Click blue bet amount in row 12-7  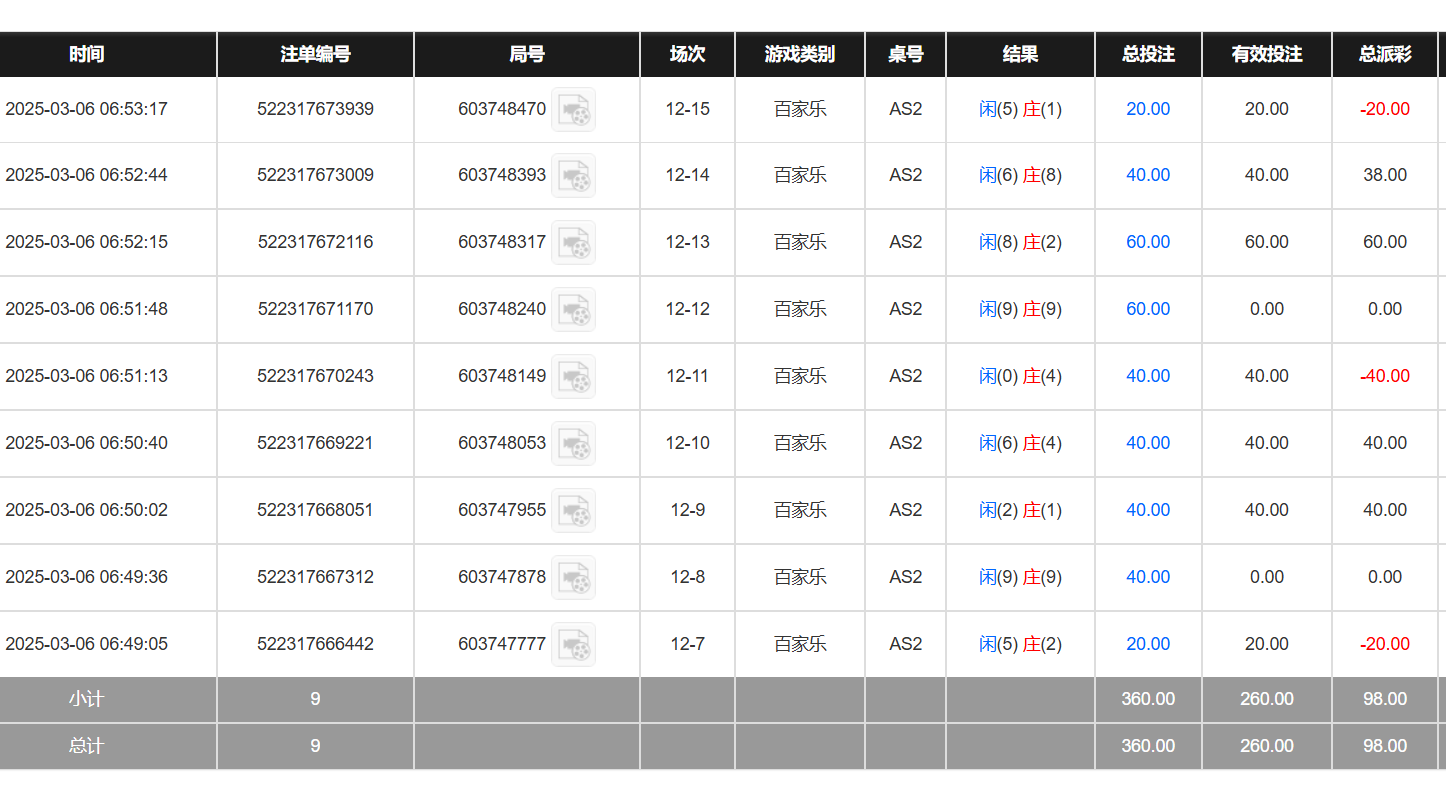click(x=1148, y=644)
